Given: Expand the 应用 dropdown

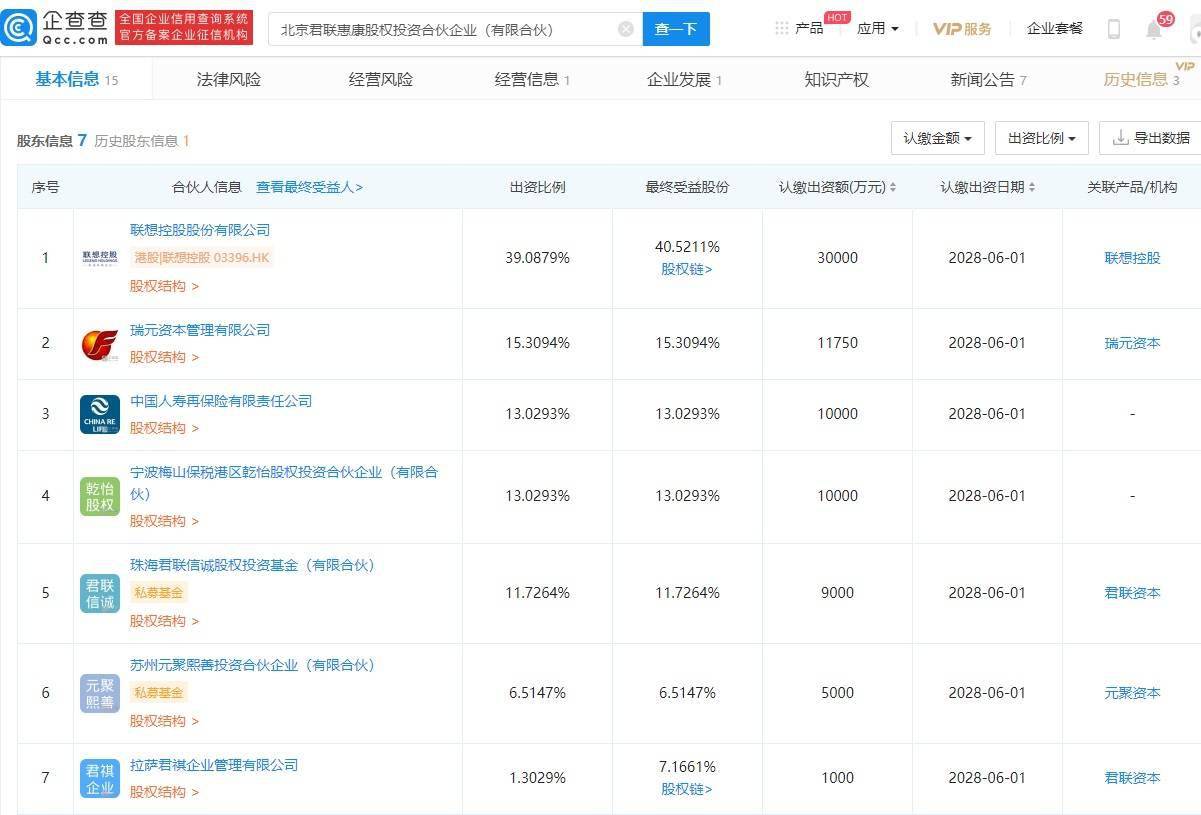Looking at the screenshot, I should (877, 28).
